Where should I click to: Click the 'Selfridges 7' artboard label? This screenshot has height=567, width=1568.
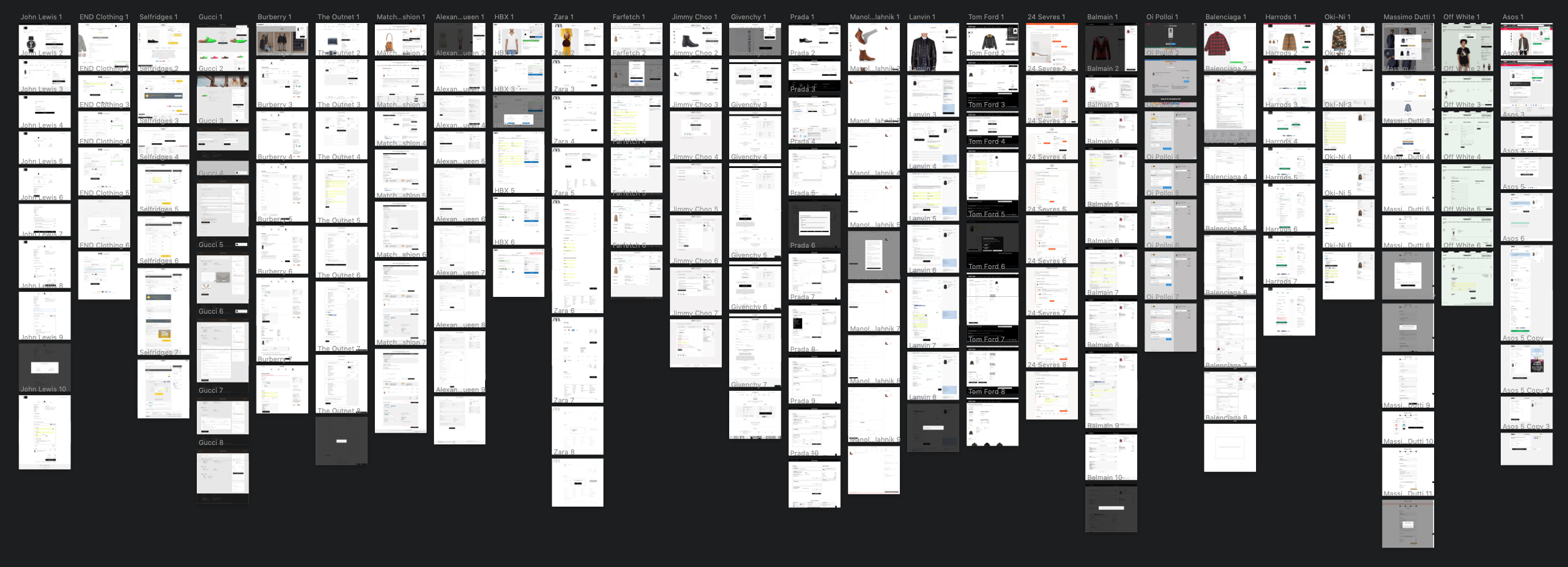click(x=159, y=352)
